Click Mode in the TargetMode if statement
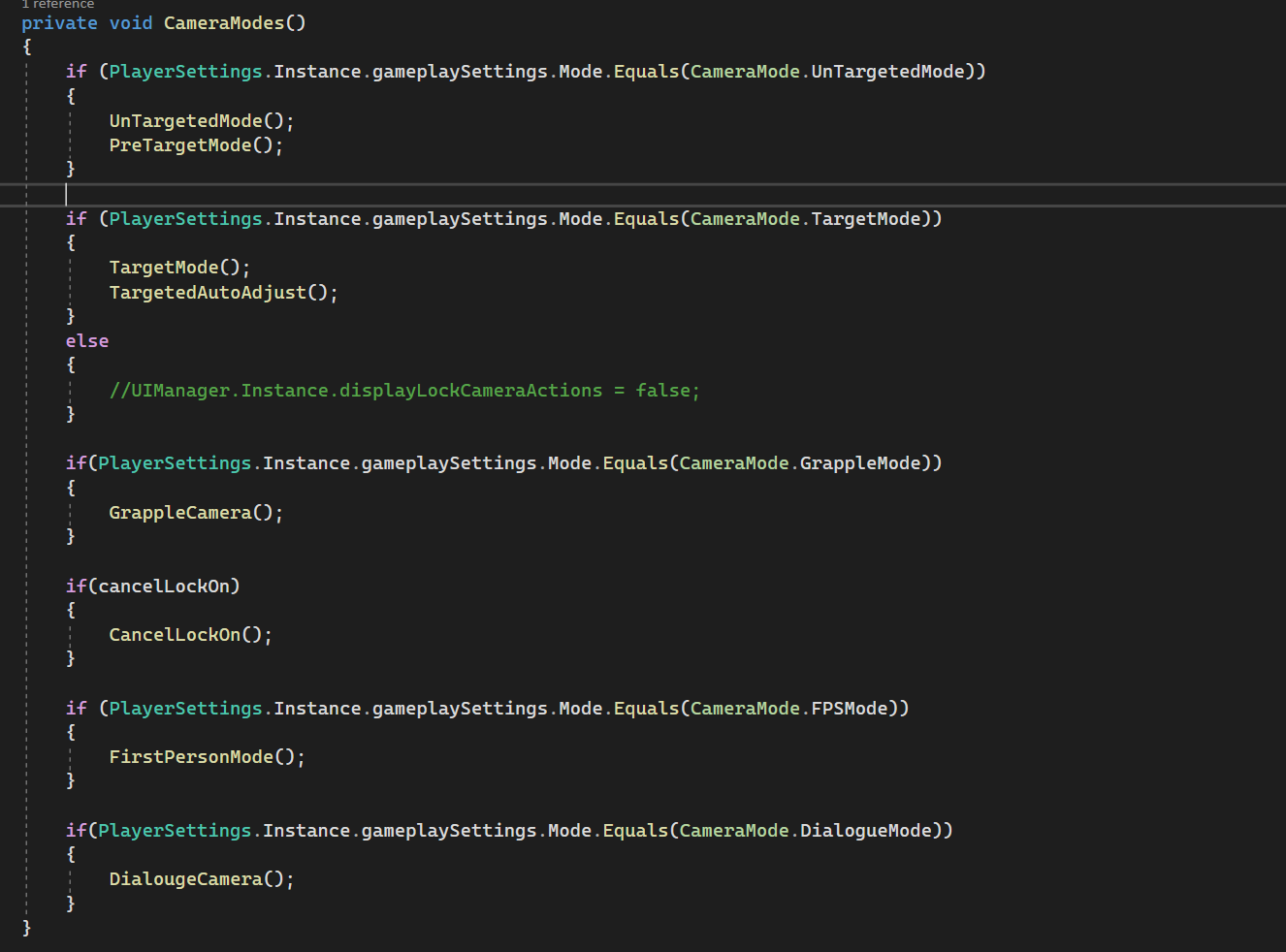 coord(581,219)
